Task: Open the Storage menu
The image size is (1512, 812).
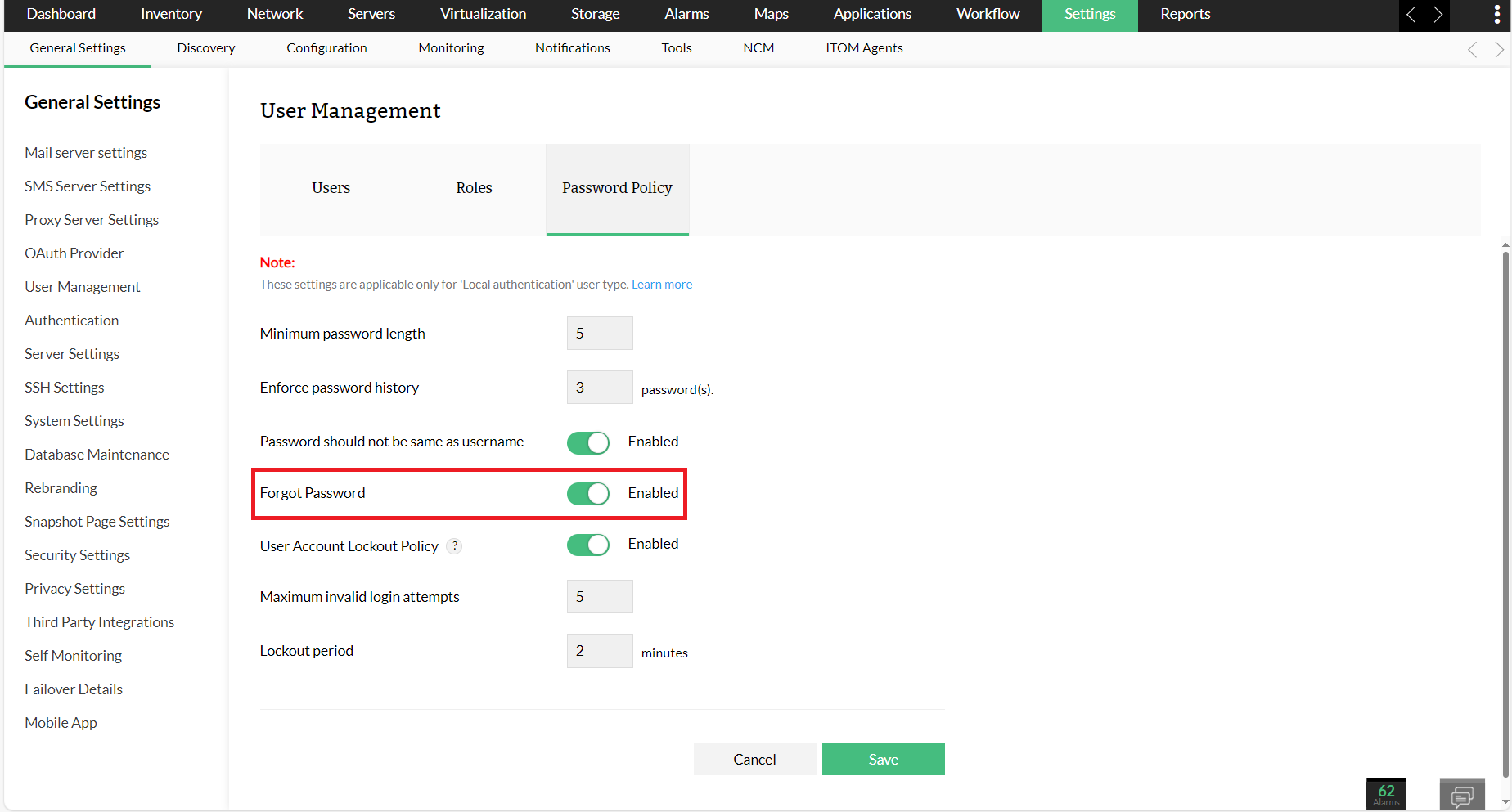Action: (596, 14)
